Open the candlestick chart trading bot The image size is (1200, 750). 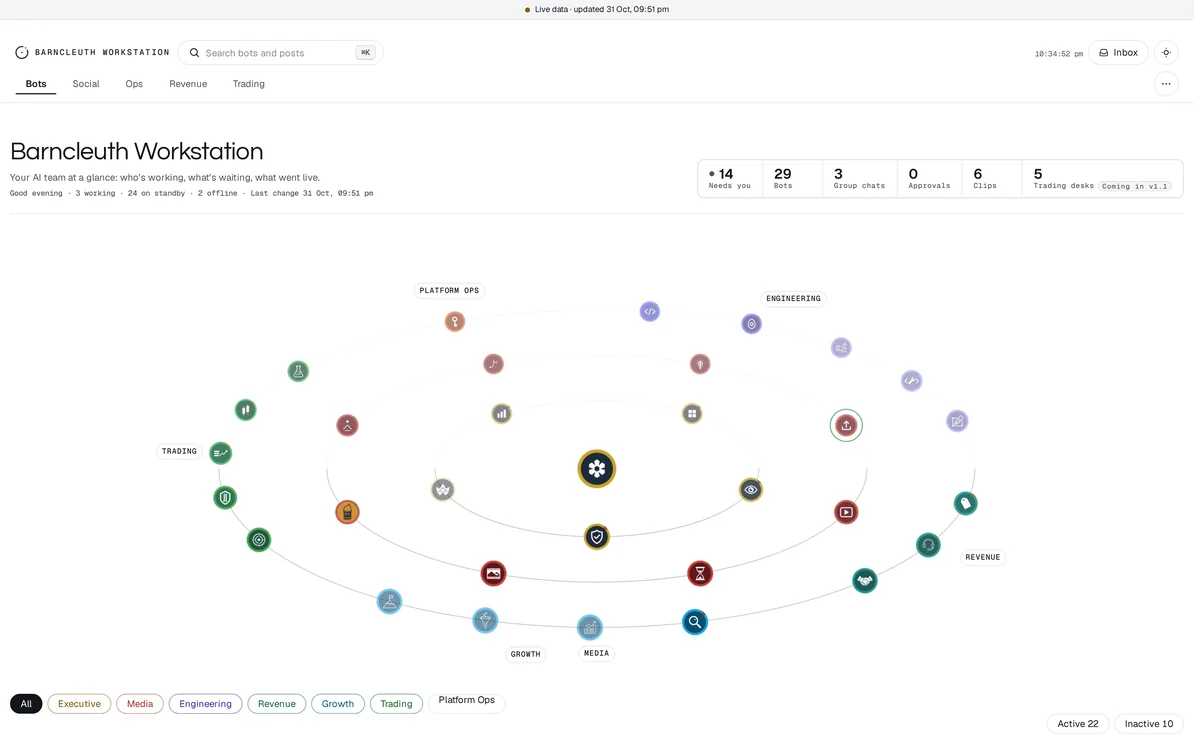(246, 409)
